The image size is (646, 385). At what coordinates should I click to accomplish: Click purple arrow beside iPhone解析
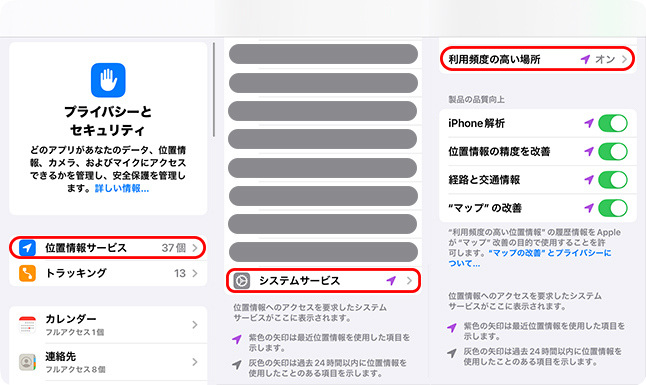589,123
